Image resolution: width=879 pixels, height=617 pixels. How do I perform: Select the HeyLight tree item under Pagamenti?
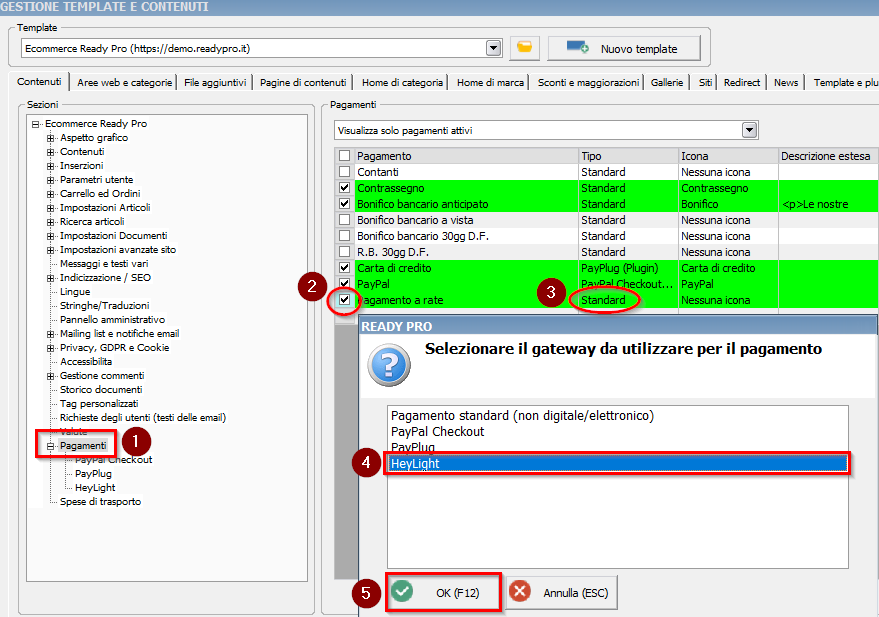click(x=95, y=488)
